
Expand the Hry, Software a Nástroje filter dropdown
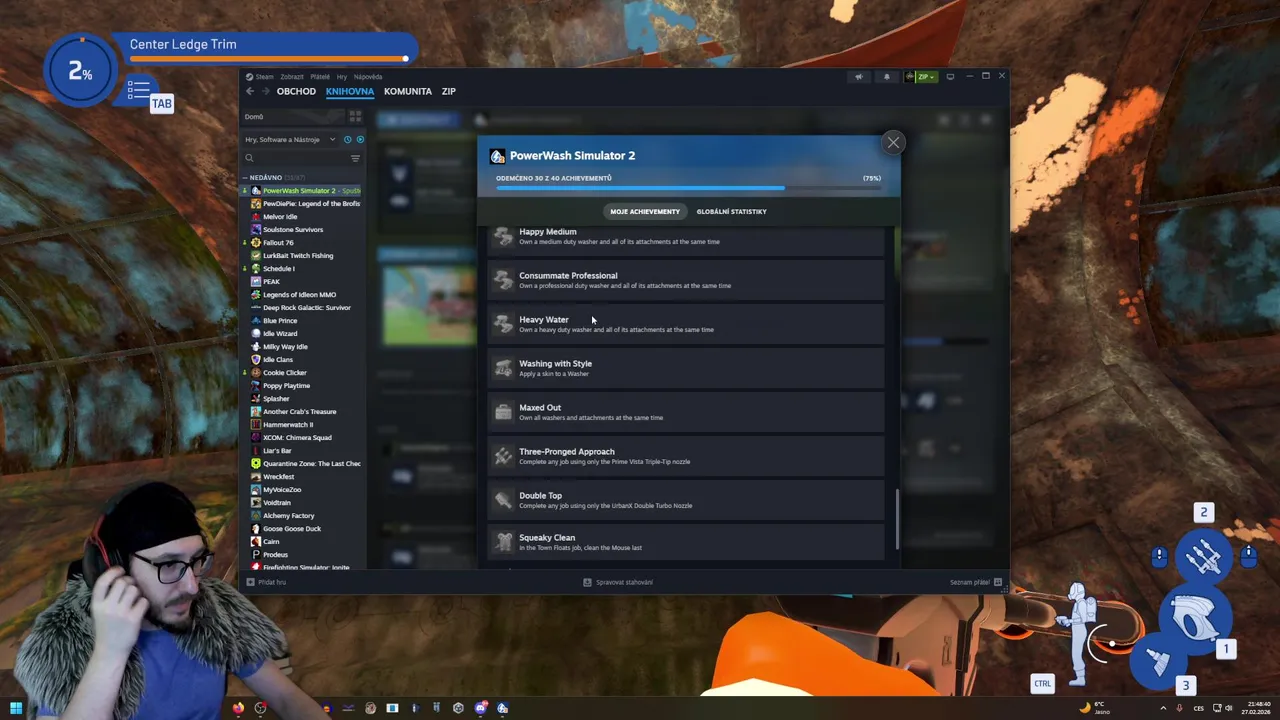pyautogui.click(x=290, y=139)
